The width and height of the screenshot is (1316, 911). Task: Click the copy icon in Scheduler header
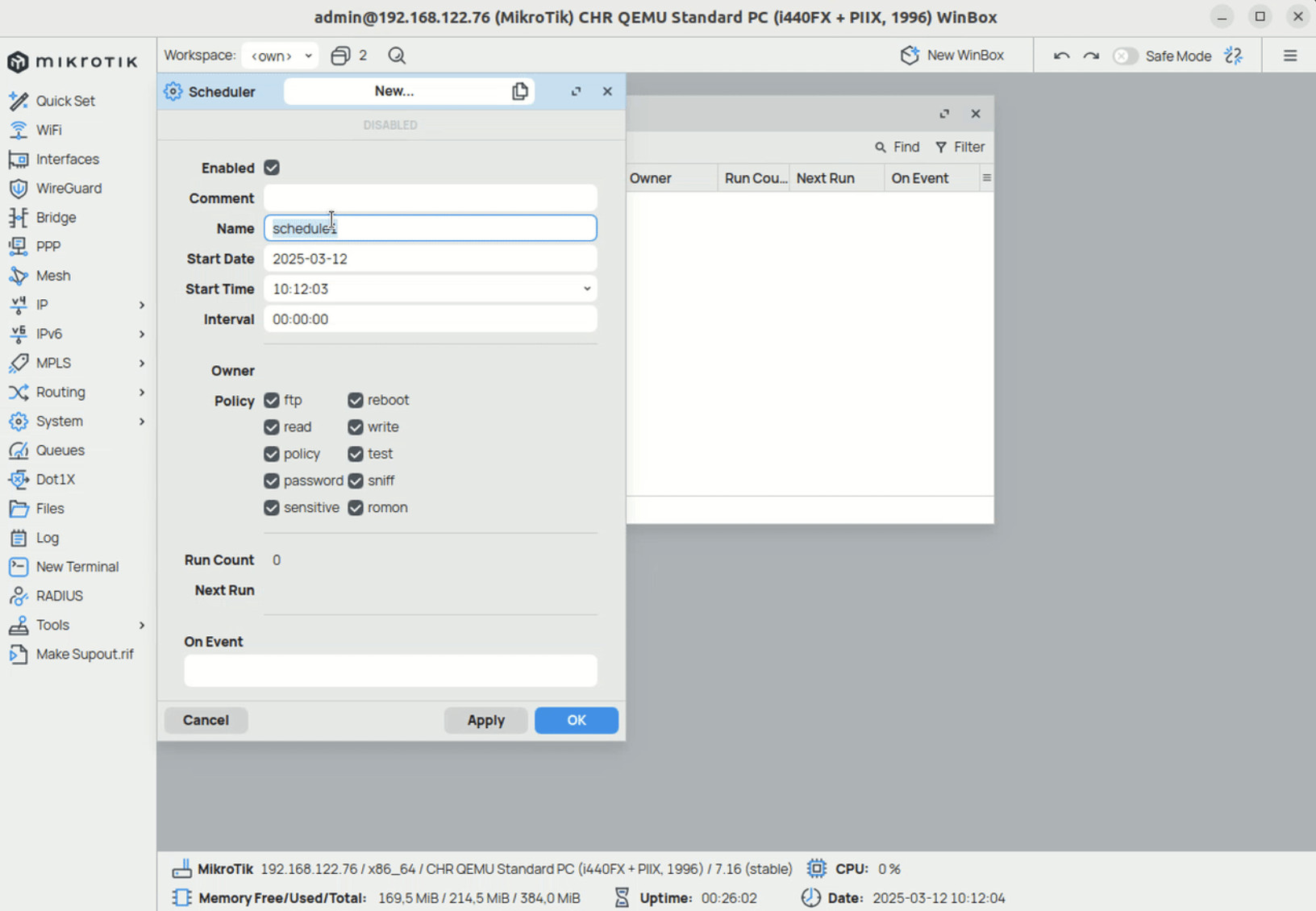(x=520, y=91)
